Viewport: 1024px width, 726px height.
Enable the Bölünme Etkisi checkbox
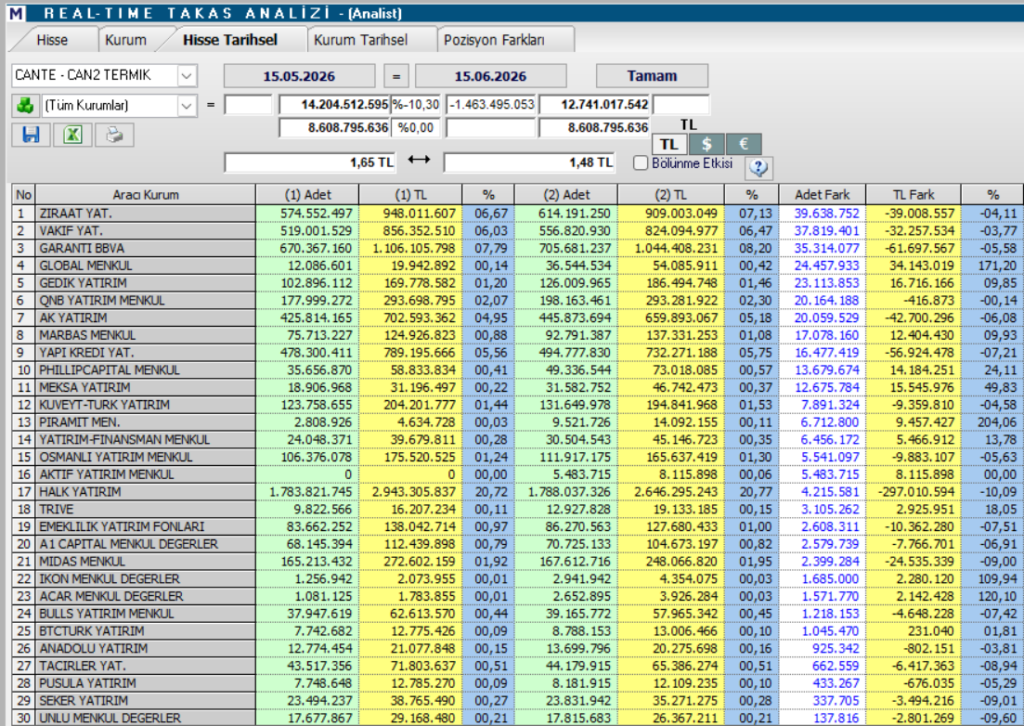coord(640,163)
